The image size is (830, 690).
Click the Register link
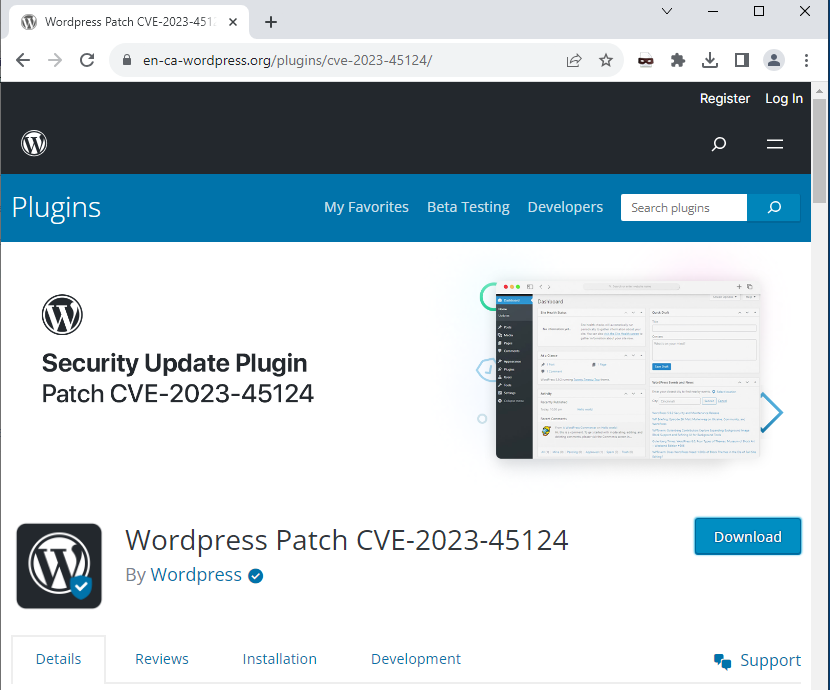tap(725, 98)
